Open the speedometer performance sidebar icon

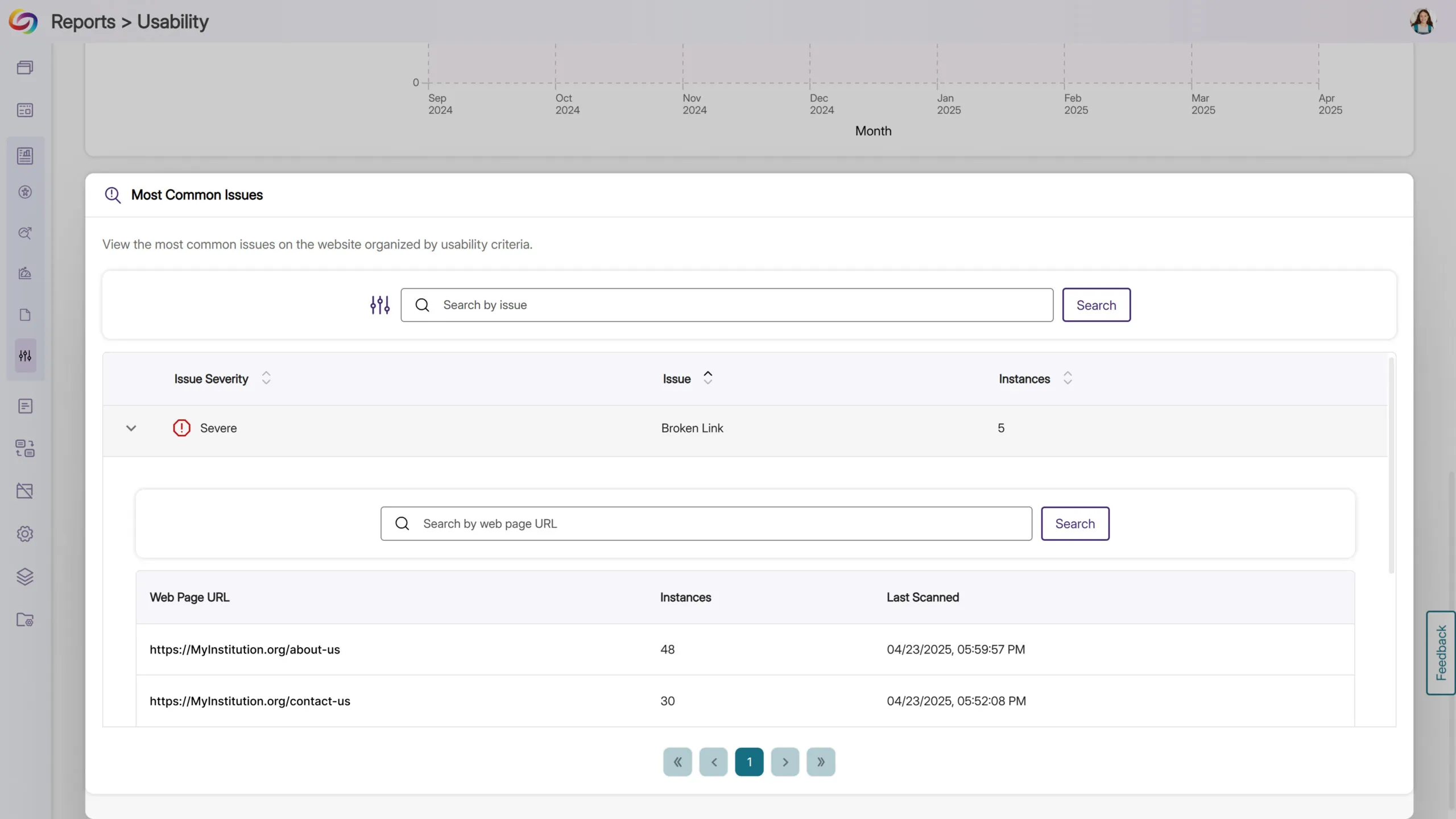[x=25, y=274]
